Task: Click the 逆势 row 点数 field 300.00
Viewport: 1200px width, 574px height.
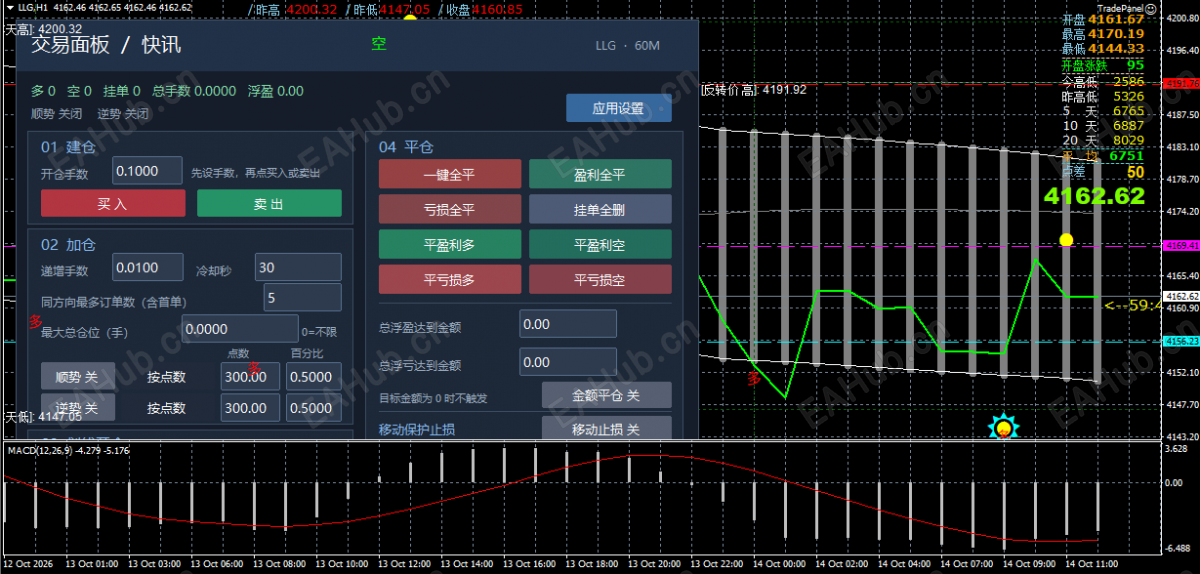Action: point(250,408)
